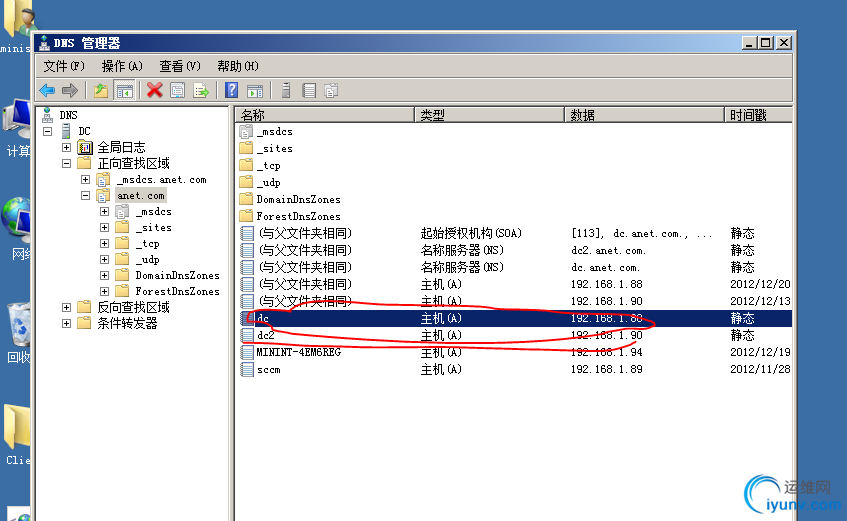Select host record with 192.168.1.88
The height and width of the screenshot is (521, 847).
(515, 284)
